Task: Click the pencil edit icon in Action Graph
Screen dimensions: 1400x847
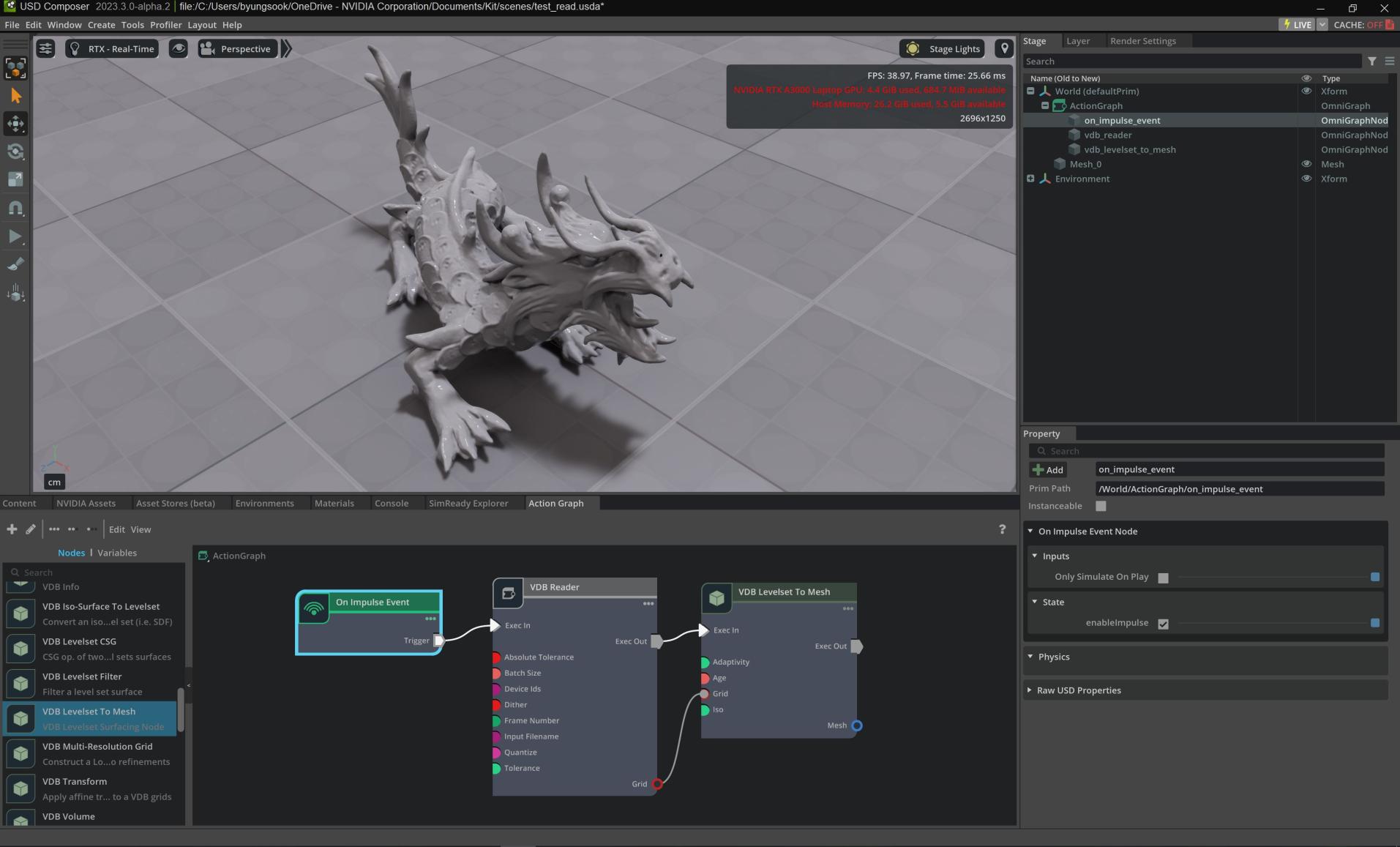Action: pos(30,529)
